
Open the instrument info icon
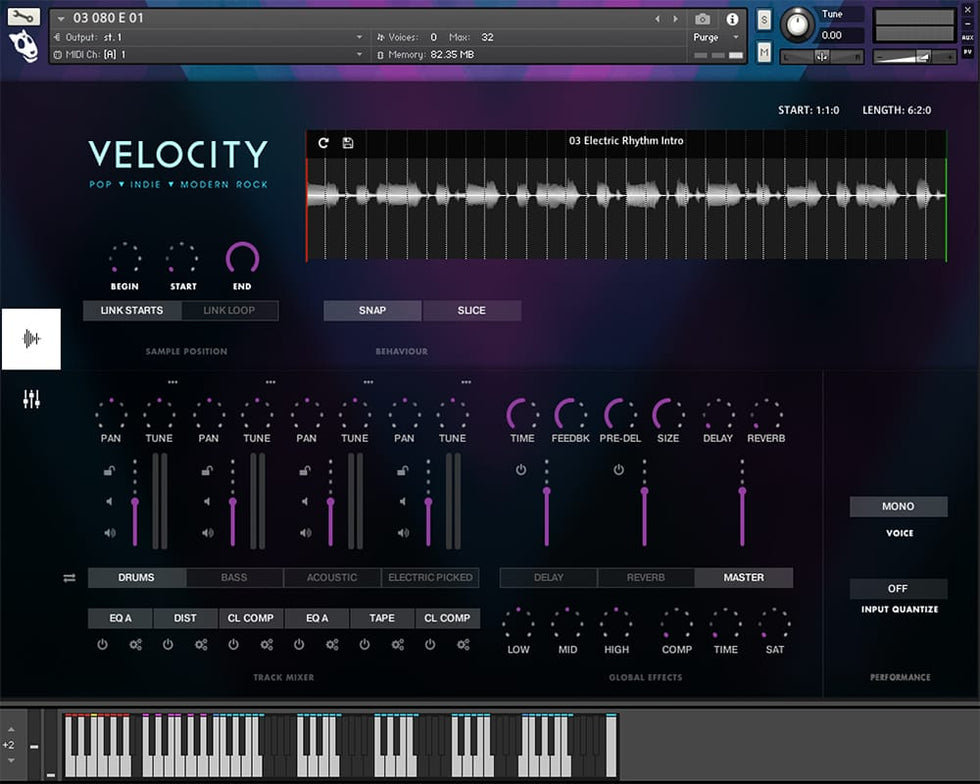732,19
